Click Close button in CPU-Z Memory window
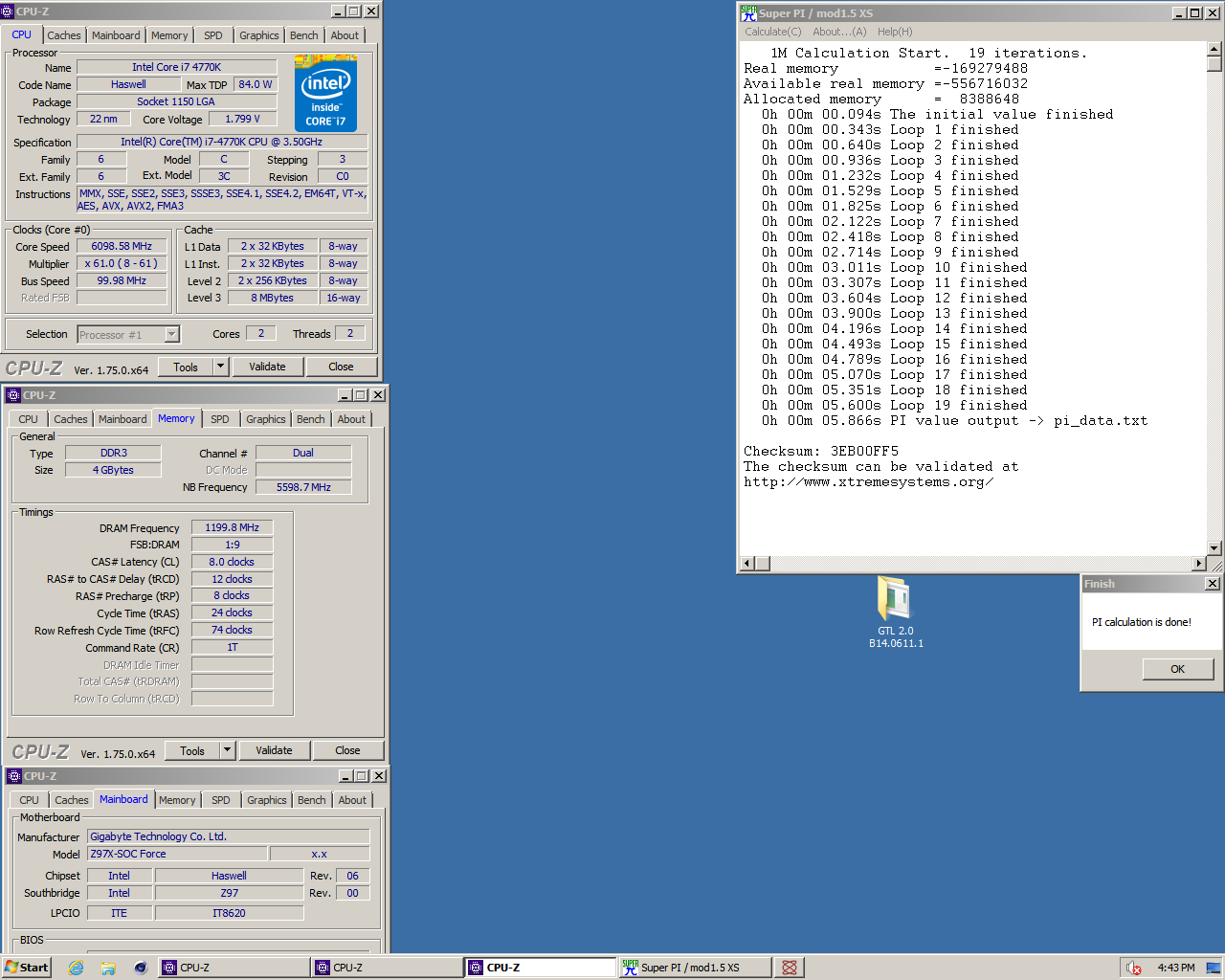 coord(347,750)
